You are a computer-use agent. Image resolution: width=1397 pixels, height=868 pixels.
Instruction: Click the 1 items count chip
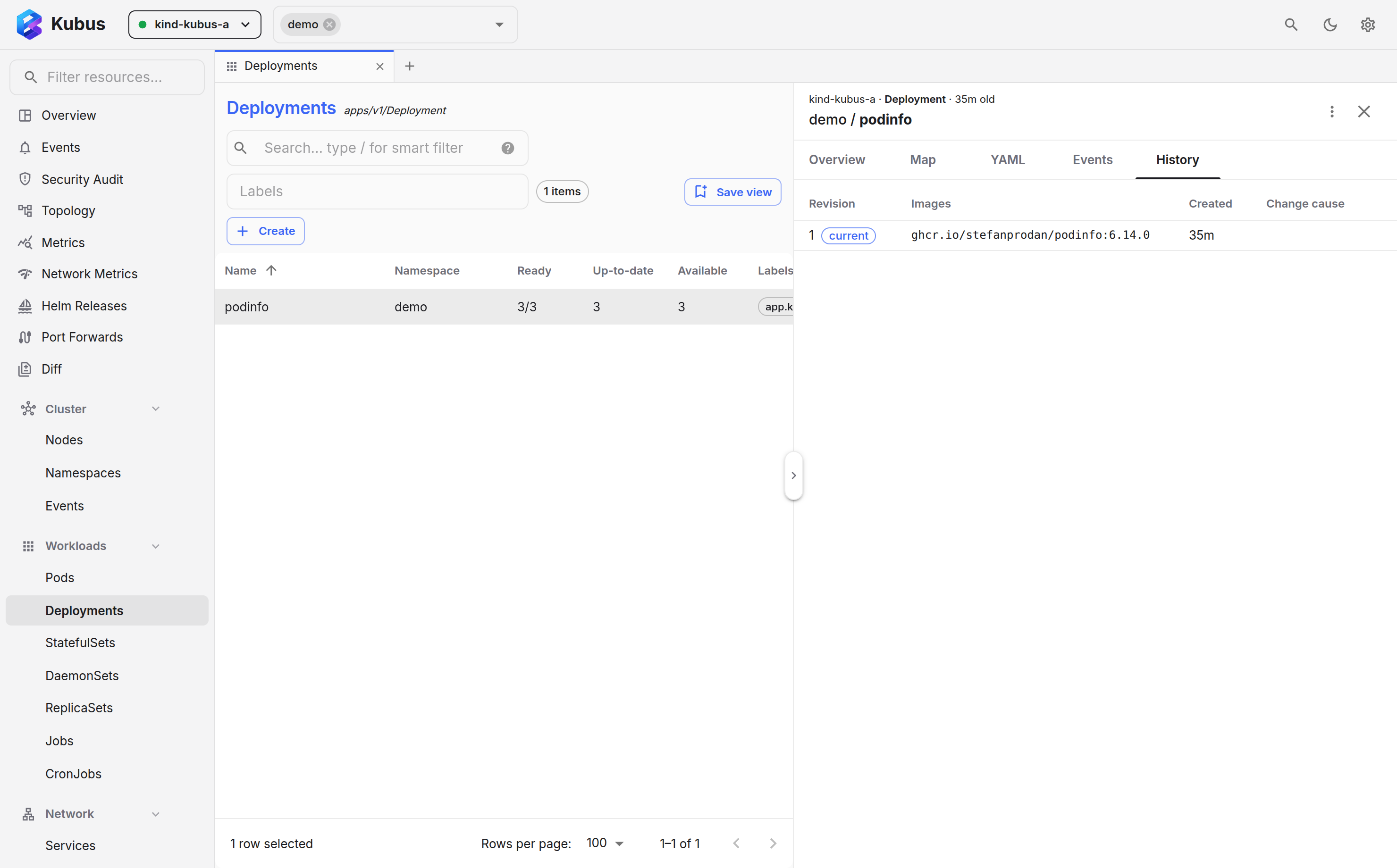click(x=562, y=192)
